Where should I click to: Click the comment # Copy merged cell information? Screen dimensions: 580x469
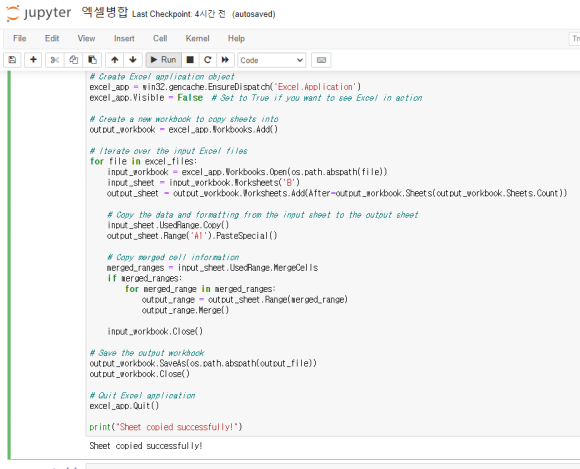coord(173,257)
